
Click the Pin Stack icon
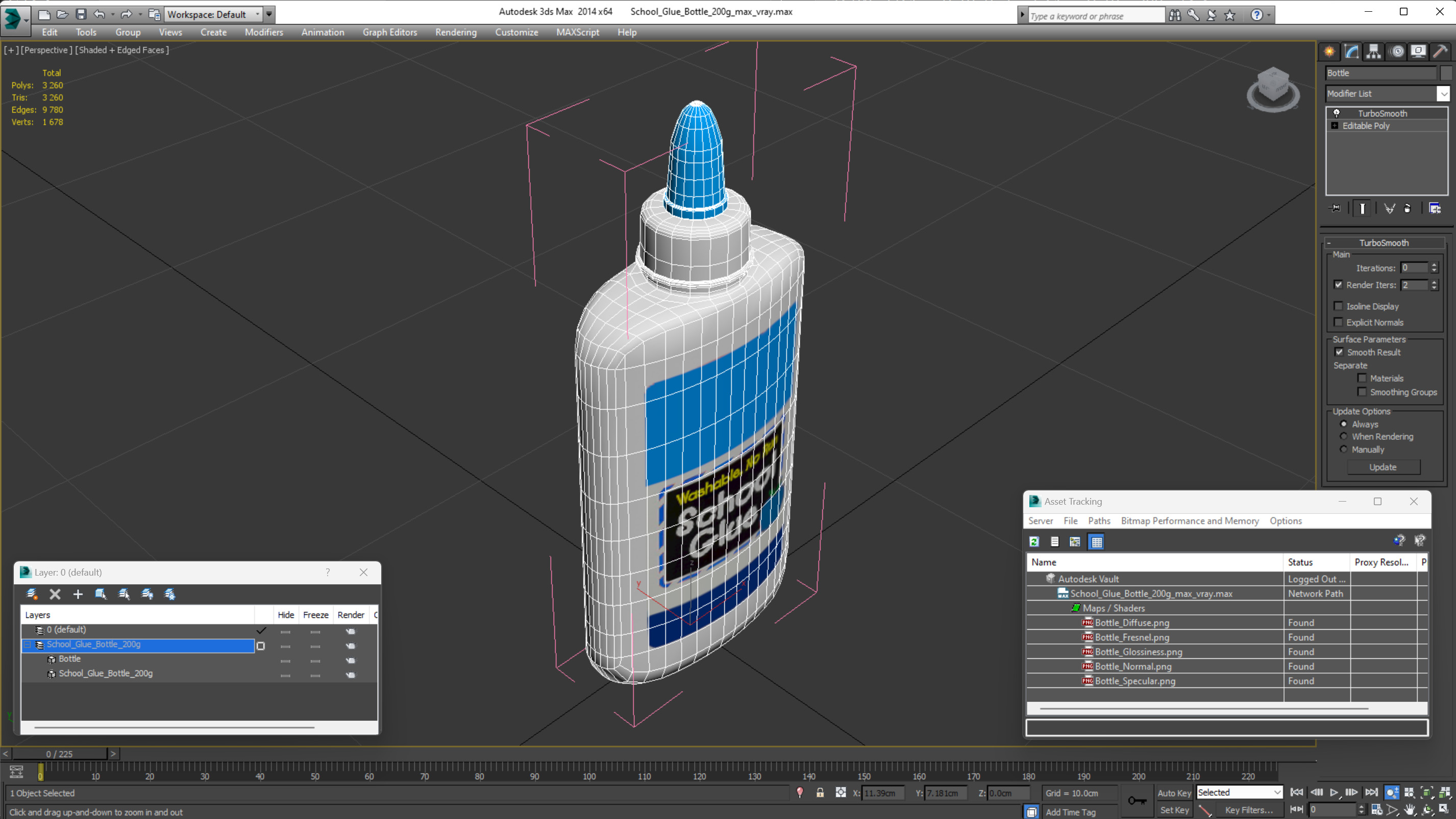1335,209
